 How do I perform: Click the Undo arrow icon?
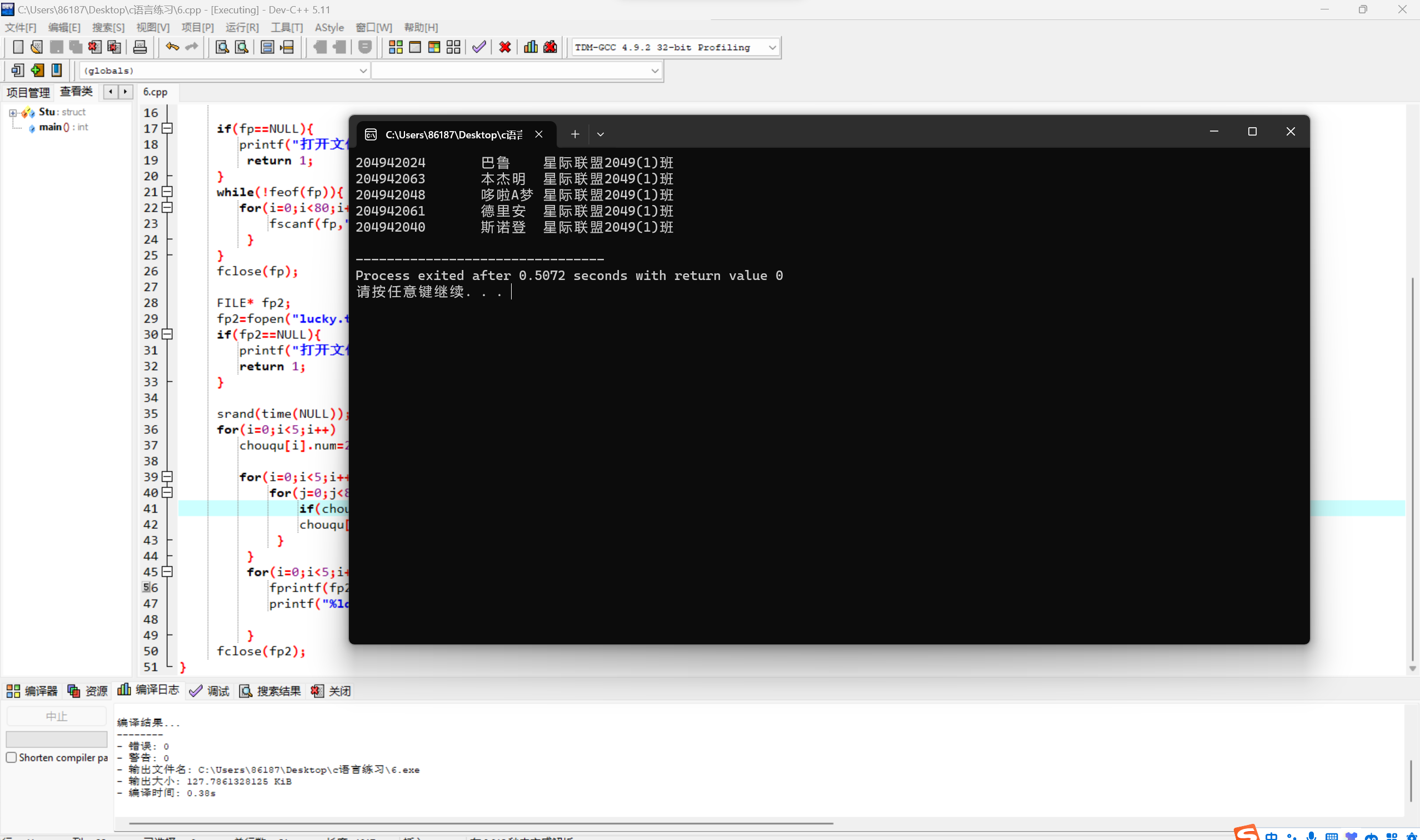172,48
